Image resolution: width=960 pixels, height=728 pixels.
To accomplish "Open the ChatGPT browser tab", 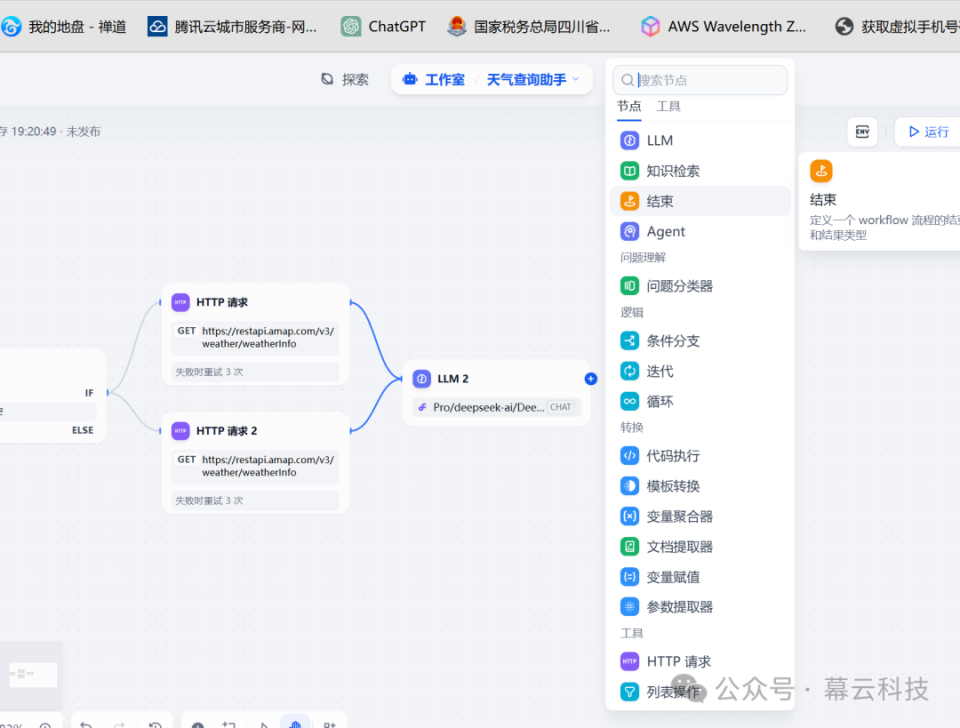I will 383,26.
